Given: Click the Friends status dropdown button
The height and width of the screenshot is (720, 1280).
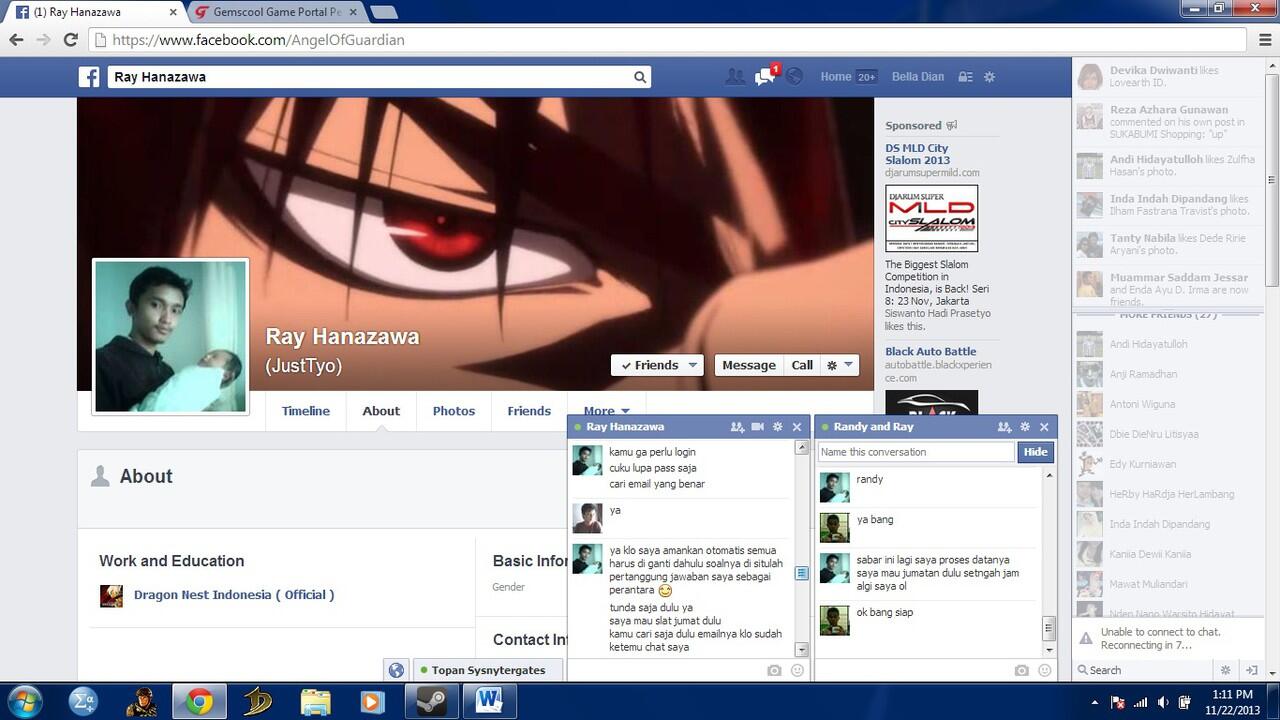Looking at the screenshot, I should pos(657,365).
